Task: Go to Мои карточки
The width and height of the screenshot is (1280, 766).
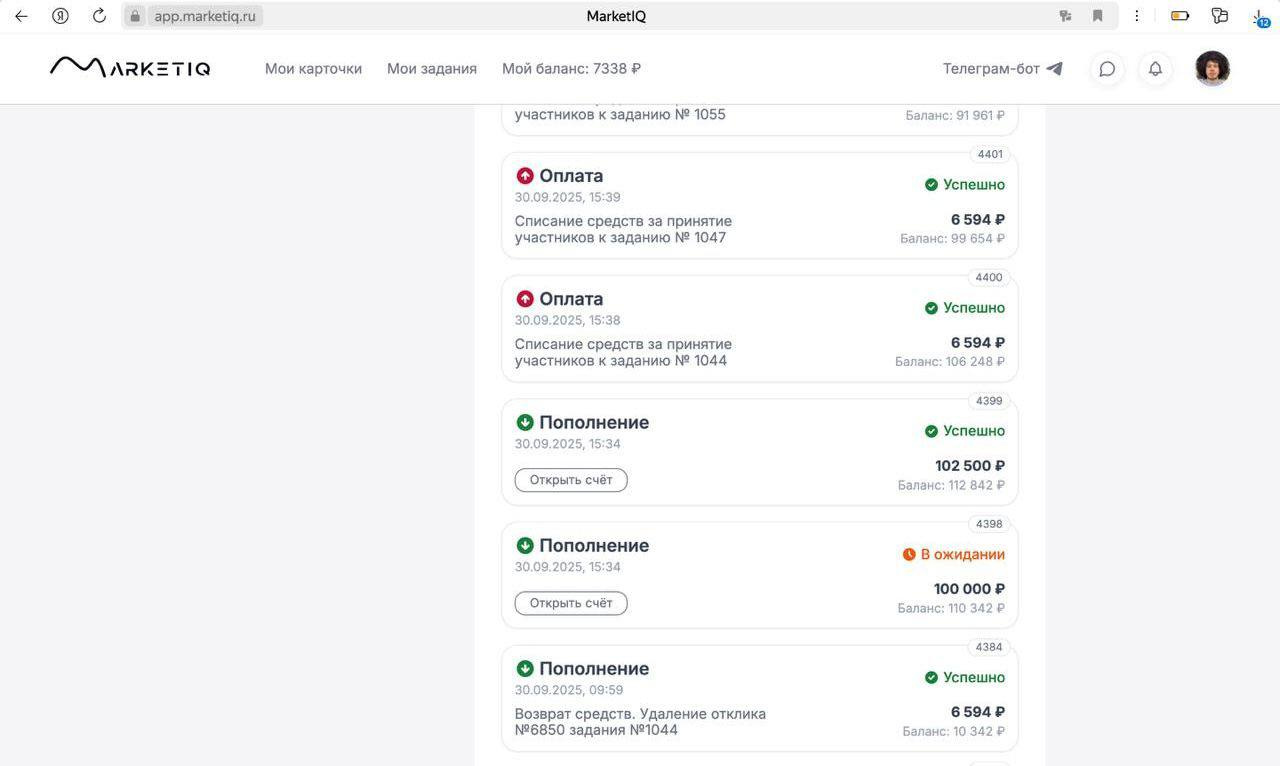Action: pos(313,69)
